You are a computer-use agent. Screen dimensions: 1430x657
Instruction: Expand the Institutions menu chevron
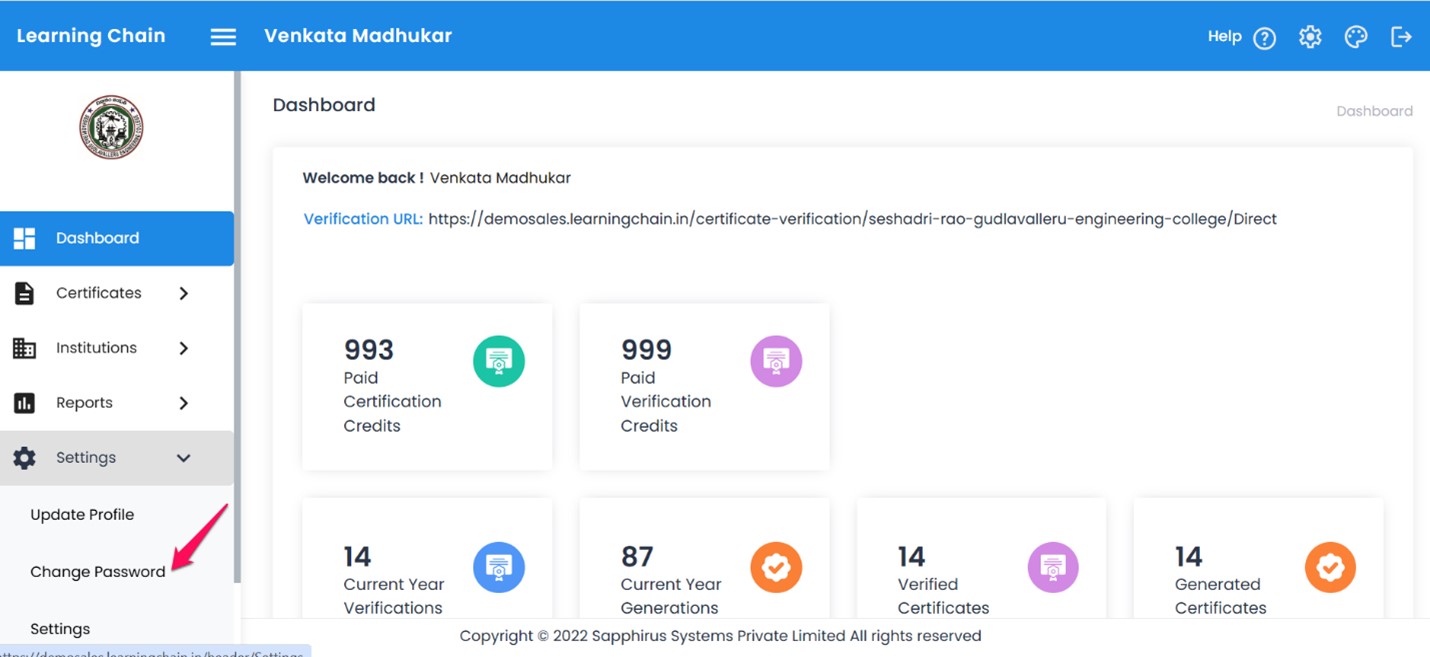tap(183, 348)
